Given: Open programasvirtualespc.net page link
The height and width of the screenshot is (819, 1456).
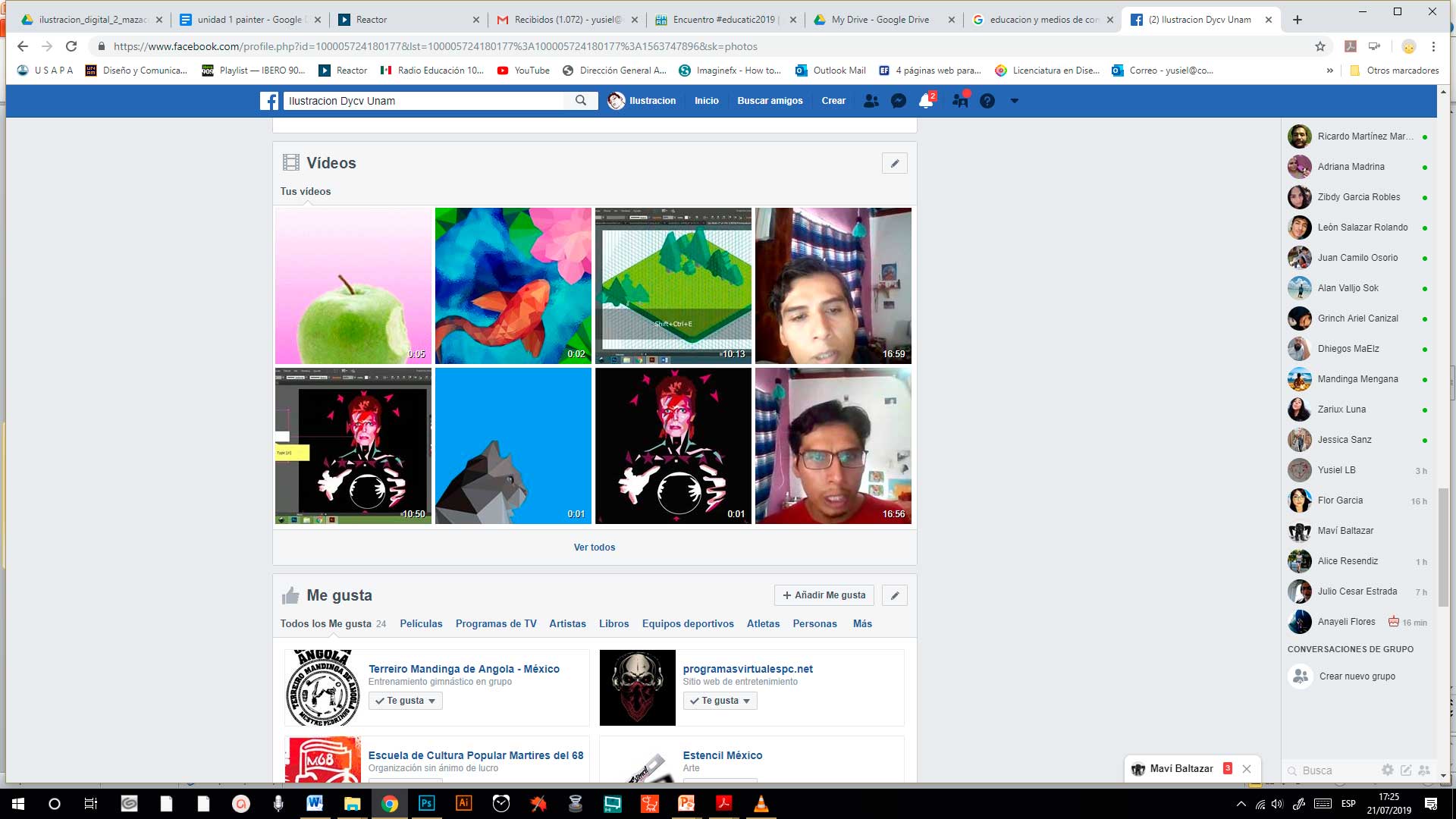Looking at the screenshot, I should 748,669.
